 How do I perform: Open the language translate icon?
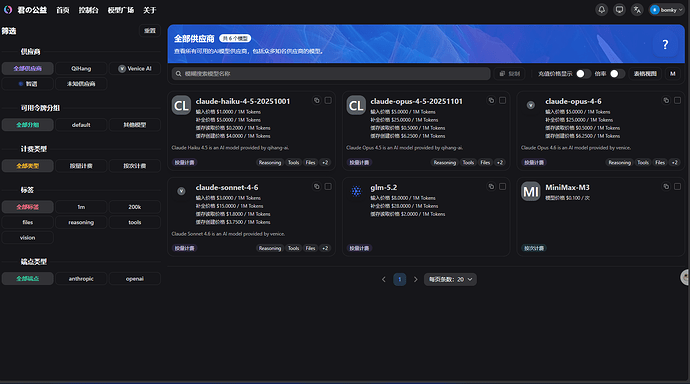(x=637, y=10)
